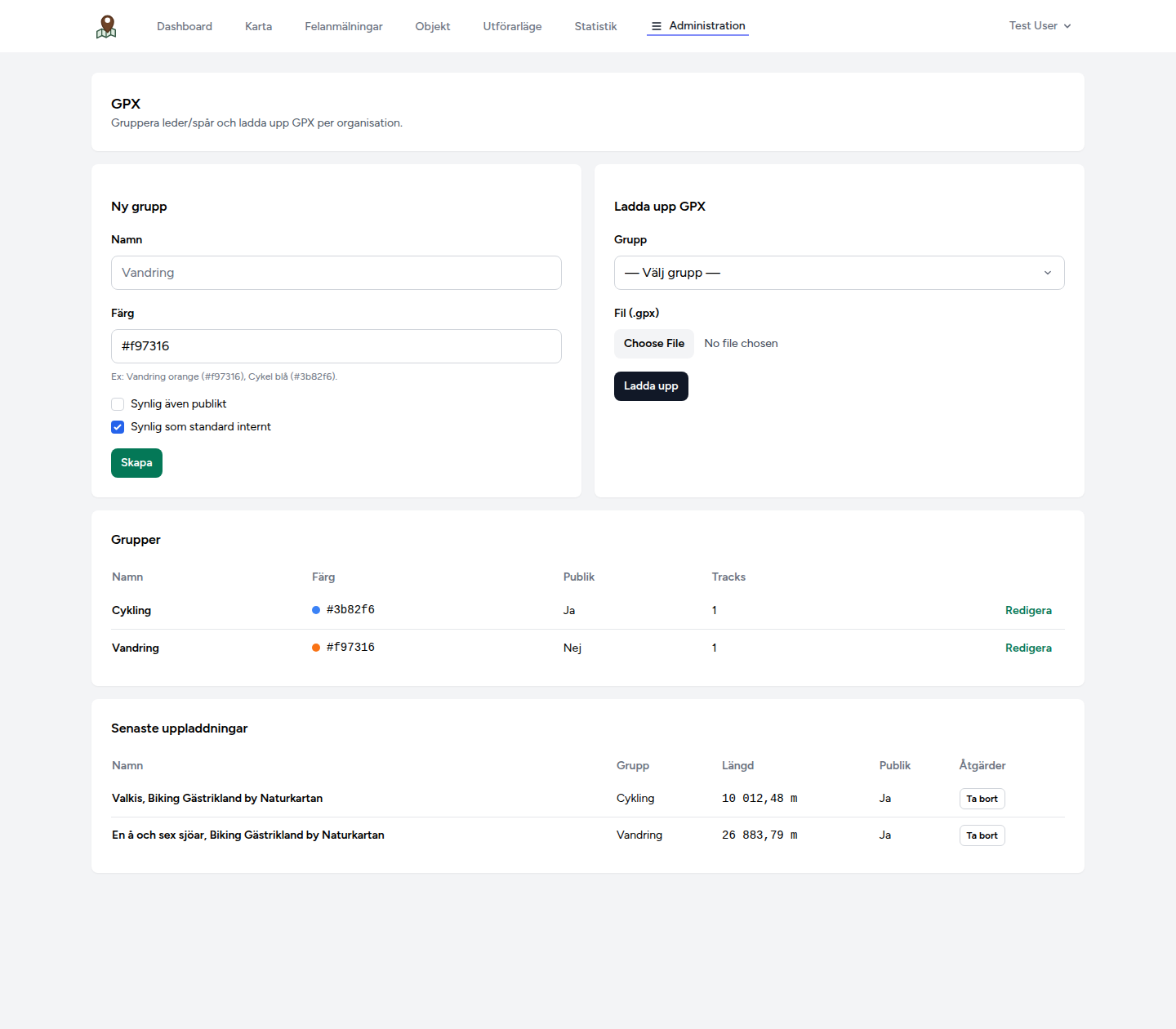
Task: Click the Cykling group name
Action: tap(131, 611)
